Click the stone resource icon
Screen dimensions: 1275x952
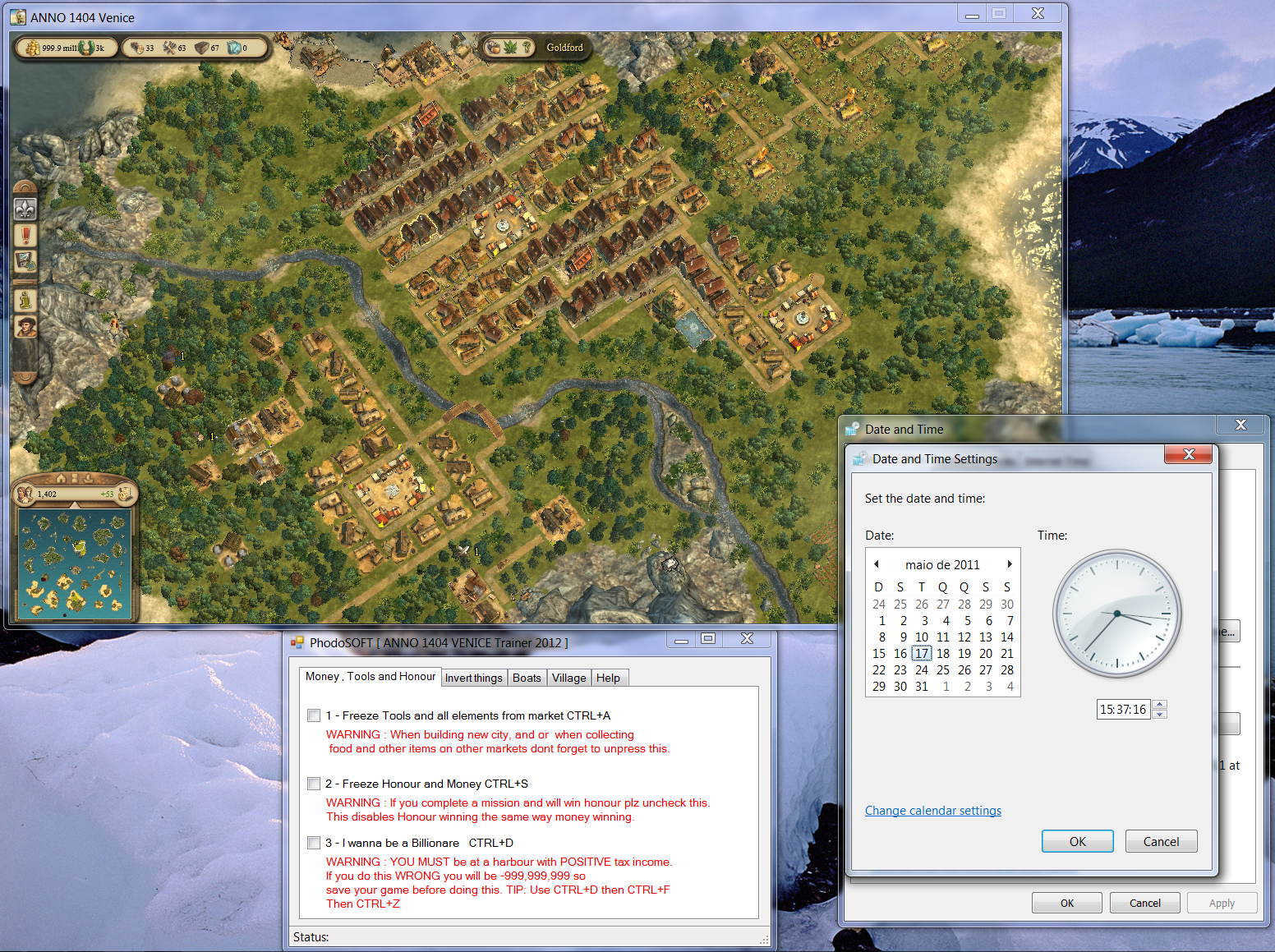coord(202,48)
